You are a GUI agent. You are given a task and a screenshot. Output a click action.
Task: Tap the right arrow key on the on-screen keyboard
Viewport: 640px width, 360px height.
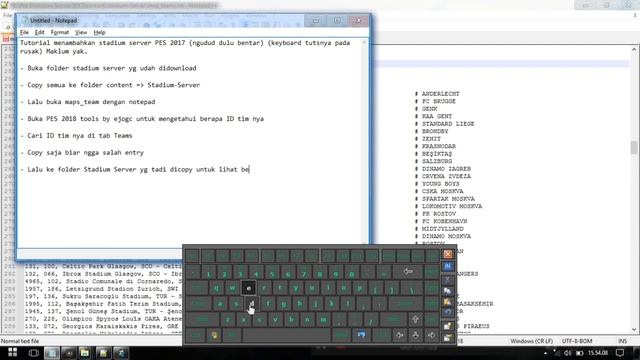pyautogui.click(x=431, y=335)
